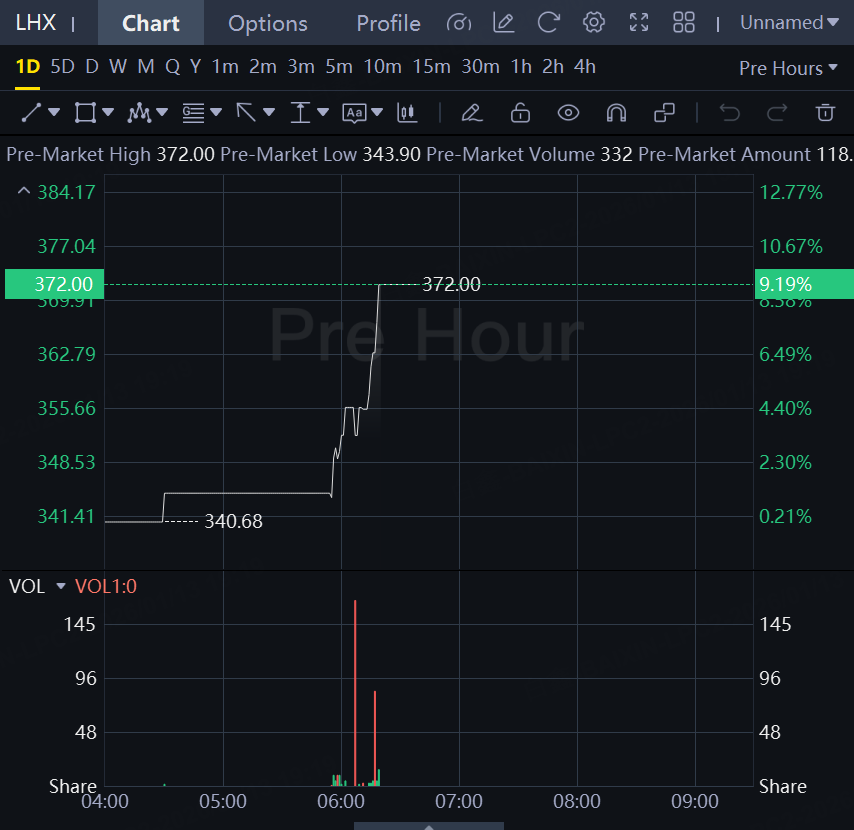Viewport: 854px width, 830px height.
Task: Click the candlestick chart type icon
Action: pyautogui.click(x=407, y=113)
